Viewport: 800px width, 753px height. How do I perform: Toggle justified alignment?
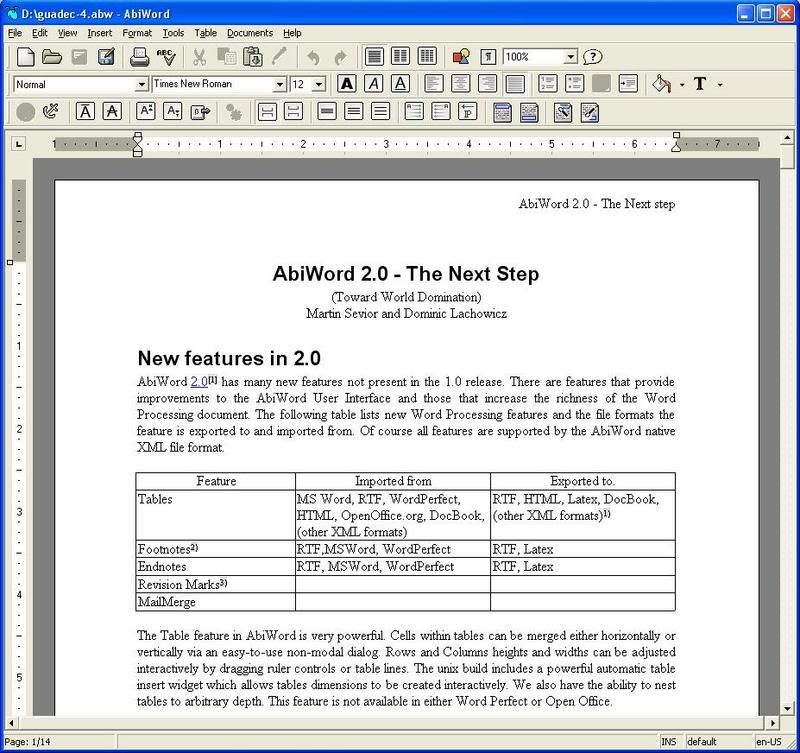[514, 84]
